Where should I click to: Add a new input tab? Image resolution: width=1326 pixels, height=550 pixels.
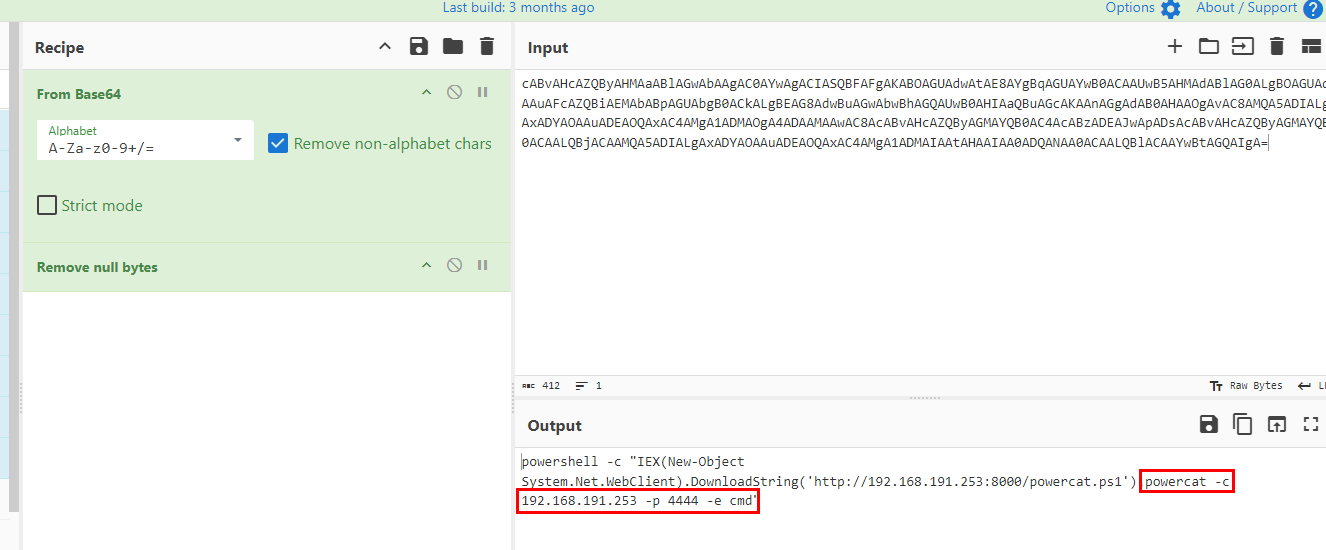tap(1175, 46)
